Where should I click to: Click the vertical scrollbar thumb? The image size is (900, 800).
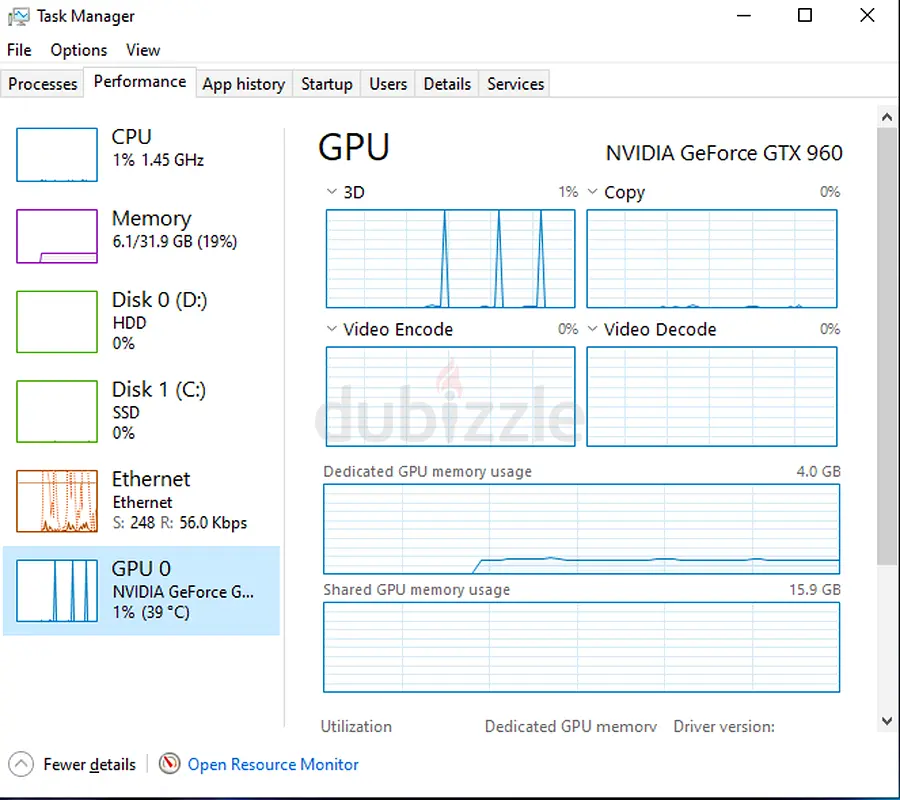tap(887, 346)
